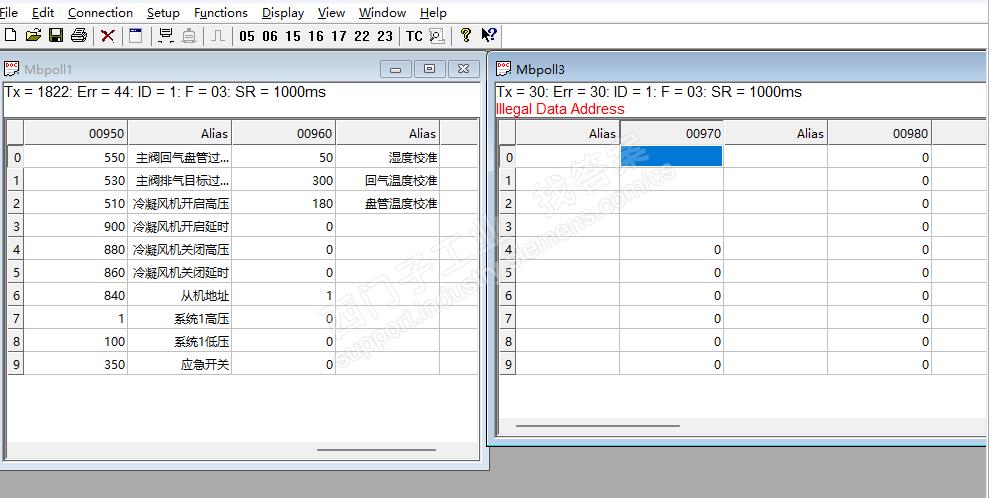The height and width of the screenshot is (498, 989).
Task: Select the highlighted blue cell under 00970
Action: (671, 156)
